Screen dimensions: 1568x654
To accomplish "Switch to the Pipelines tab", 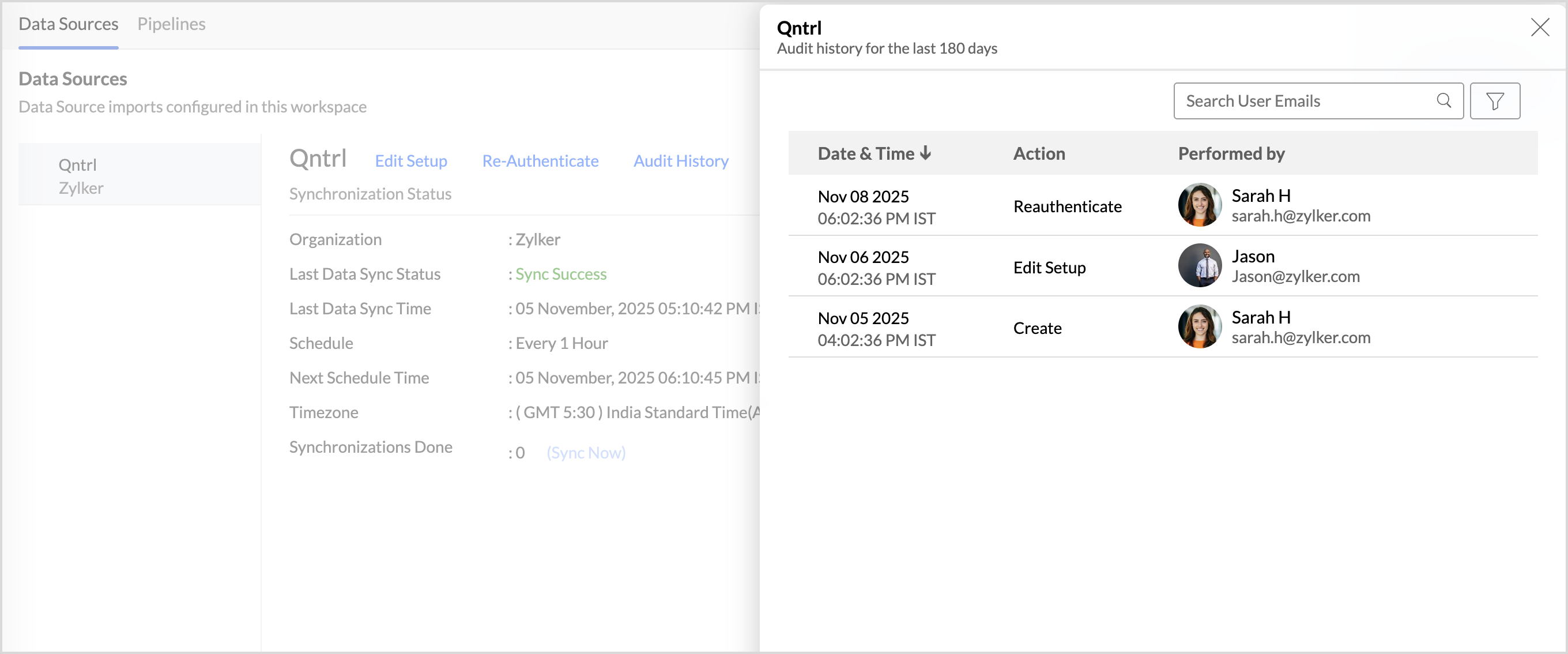I will tap(171, 24).
